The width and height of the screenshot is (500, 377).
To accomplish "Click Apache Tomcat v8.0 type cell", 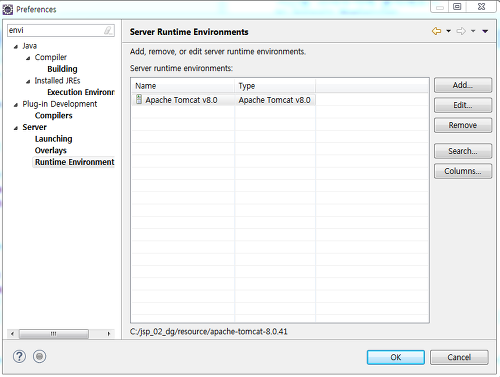I will (x=275, y=100).
